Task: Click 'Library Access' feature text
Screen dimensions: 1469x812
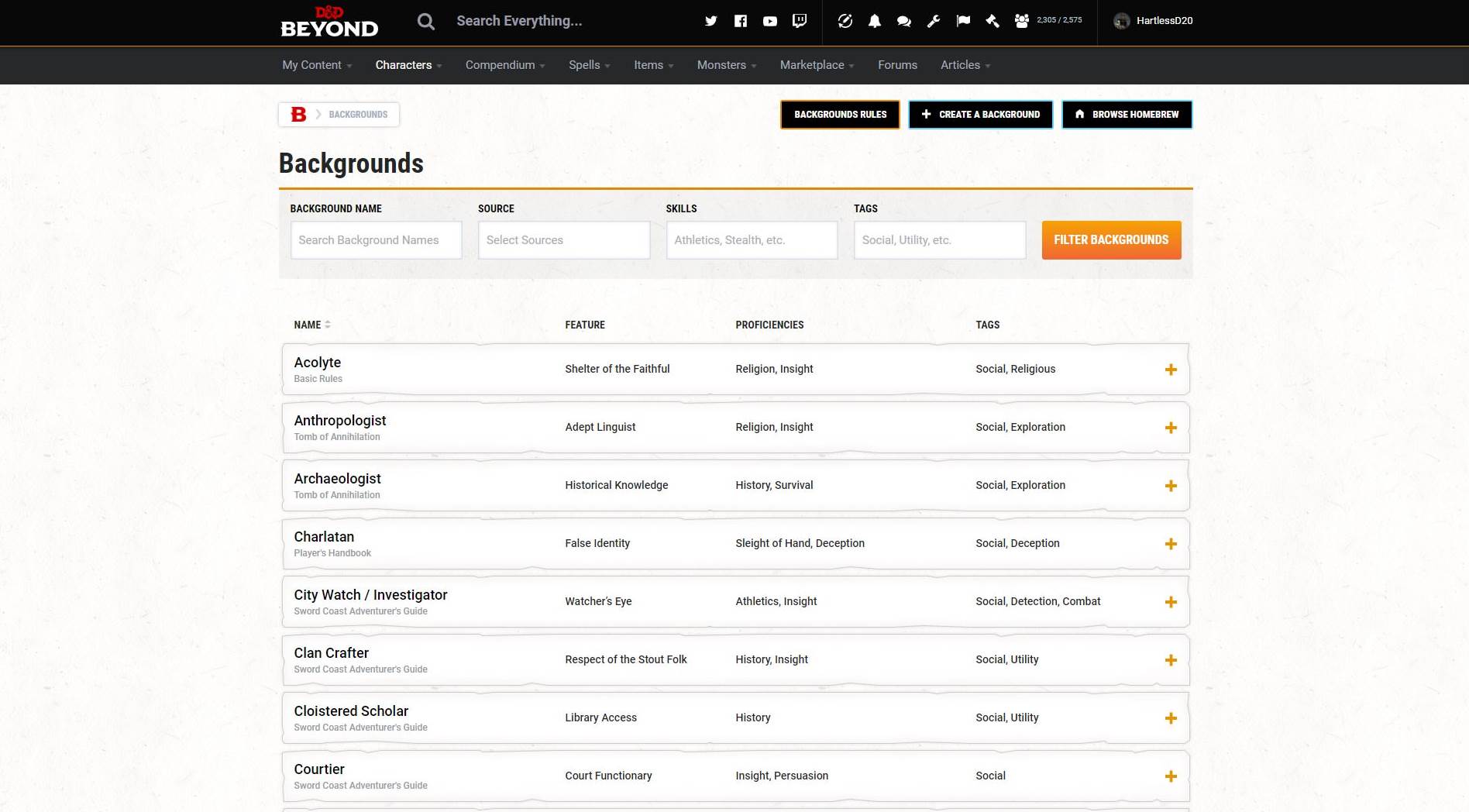Action: (600, 717)
